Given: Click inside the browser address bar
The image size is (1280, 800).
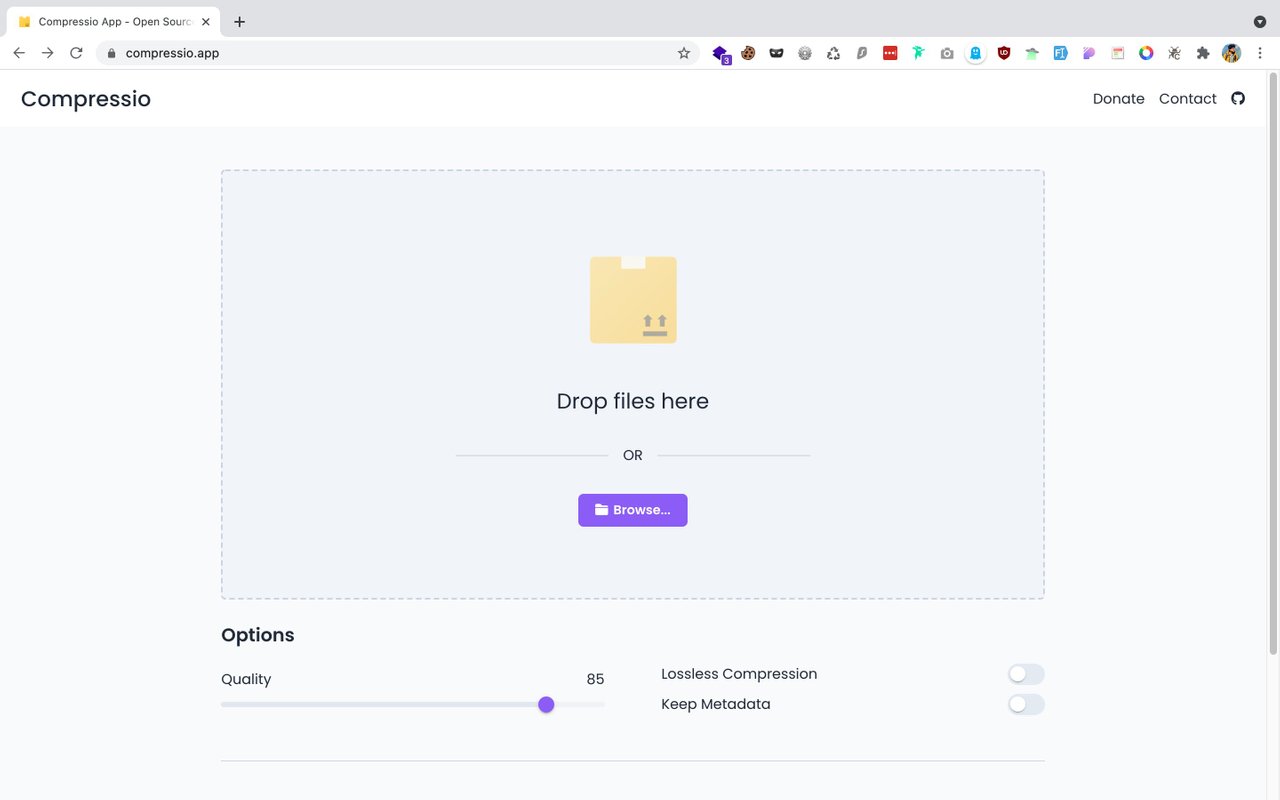Looking at the screenshot, I should coord(300,53).
